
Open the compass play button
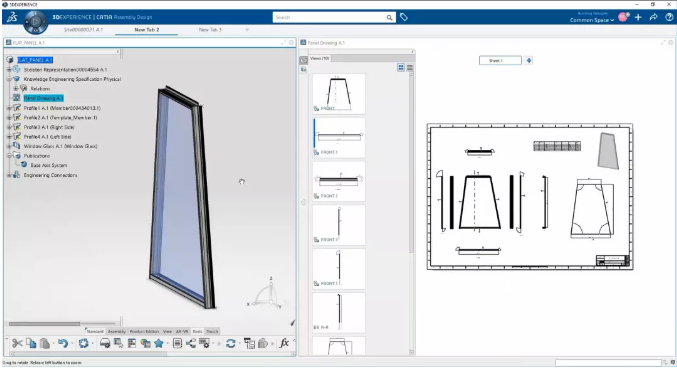coord(35,22)
